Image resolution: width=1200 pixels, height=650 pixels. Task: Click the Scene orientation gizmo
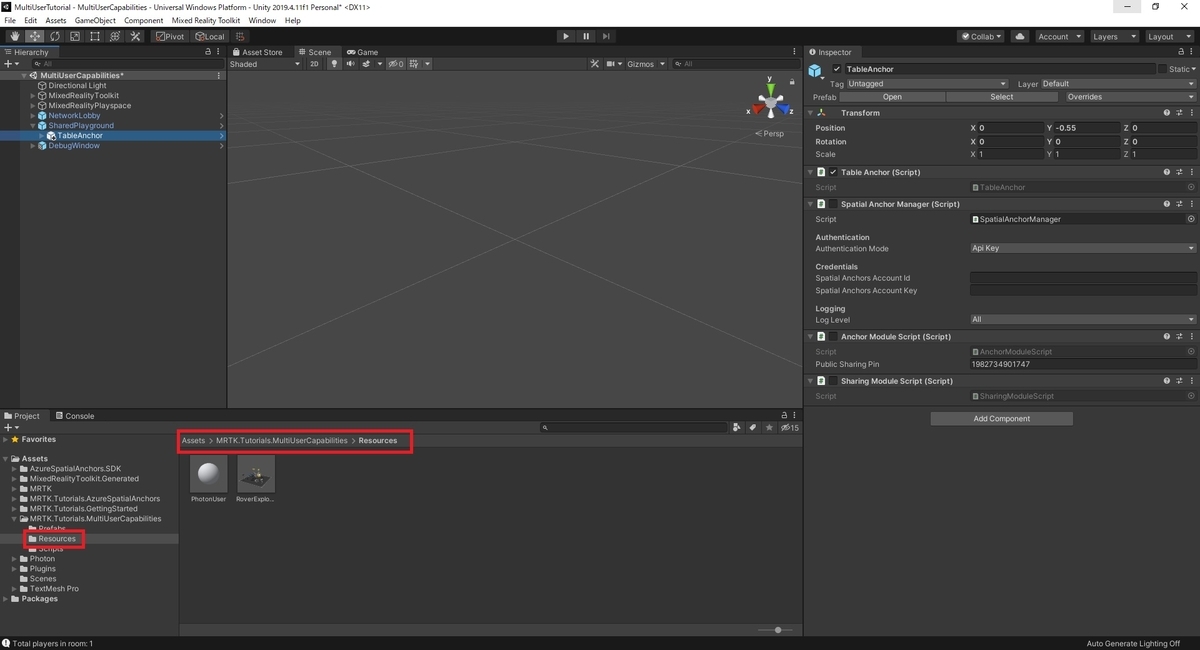pos(770,101)
